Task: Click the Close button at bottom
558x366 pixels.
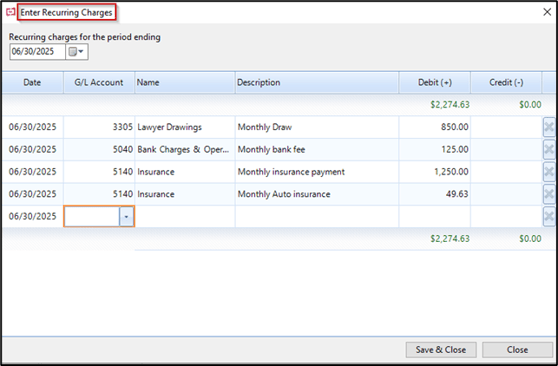Action: click(517, 350)
